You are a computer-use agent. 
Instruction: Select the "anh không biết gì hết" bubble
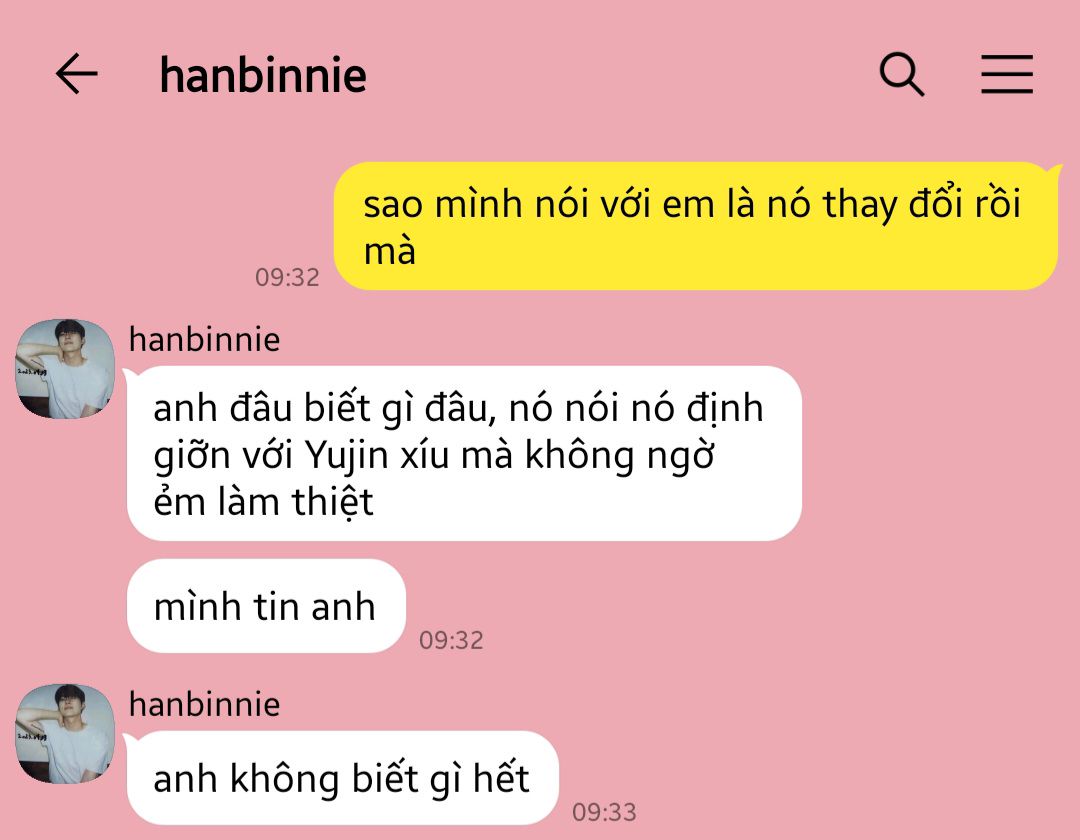pyautogui.click(x=342, y=777)
